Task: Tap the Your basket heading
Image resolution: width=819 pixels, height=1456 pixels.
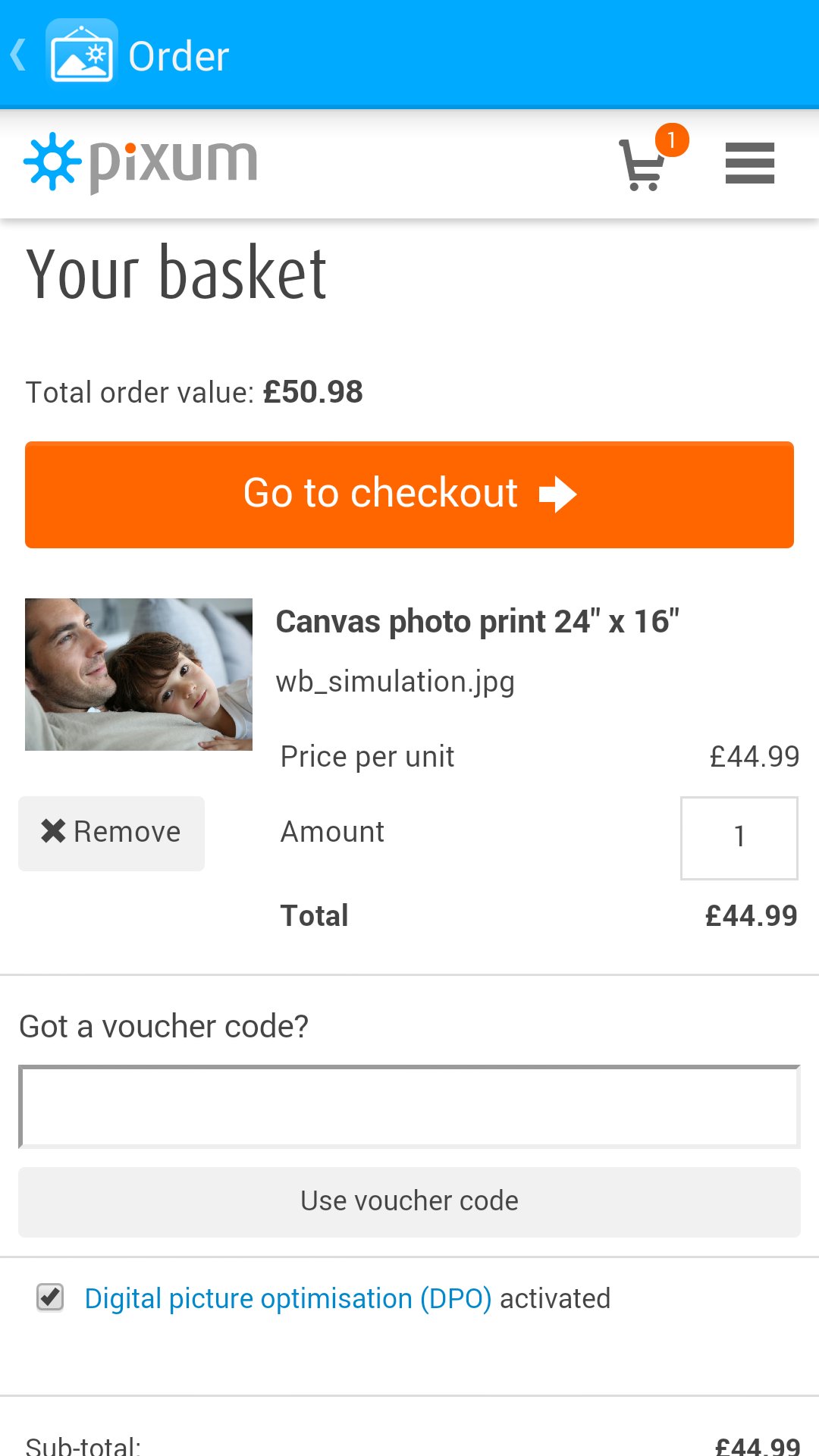Action: tap(176, 274)
